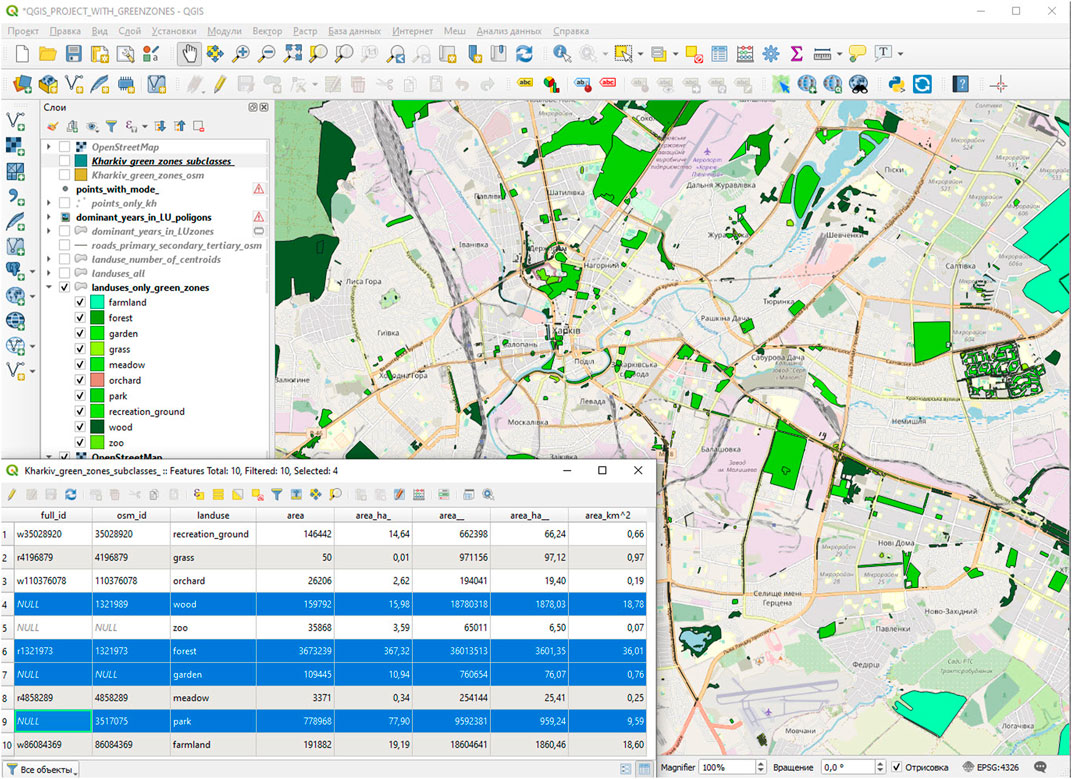This screenshot has height=779, width=1072.
Task: Expand the landuses_all layer node
Action: tap(49, 274)
